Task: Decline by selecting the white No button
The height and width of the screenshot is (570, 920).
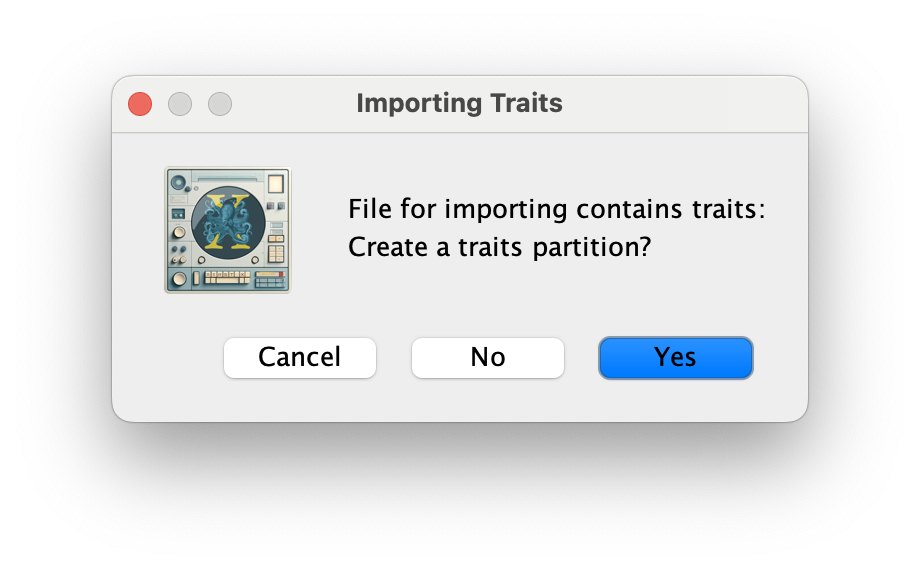Action: [x=488, y=357]
